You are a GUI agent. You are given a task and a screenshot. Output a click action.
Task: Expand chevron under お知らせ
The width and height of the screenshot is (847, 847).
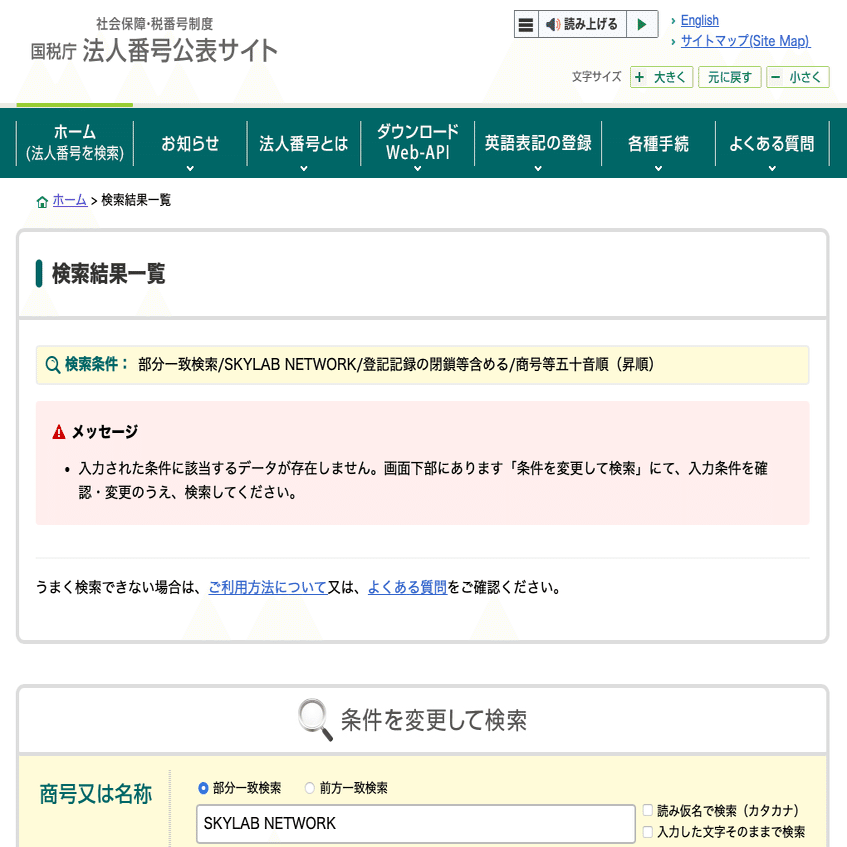click(190, 169)
